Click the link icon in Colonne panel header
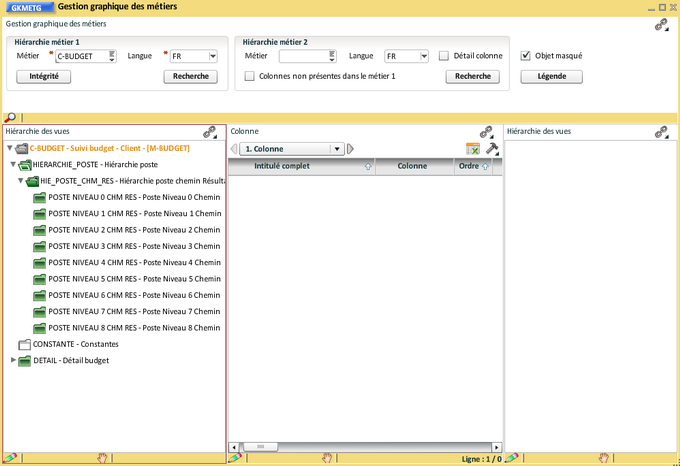Viewport: 680px width, 466px height. pyautogui.click(x=486, y=132)
